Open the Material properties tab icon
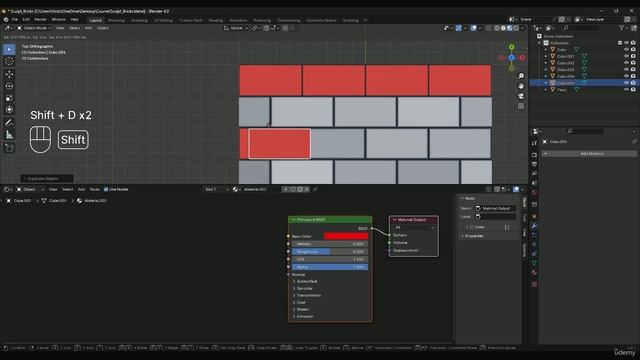 click(534, 273)
